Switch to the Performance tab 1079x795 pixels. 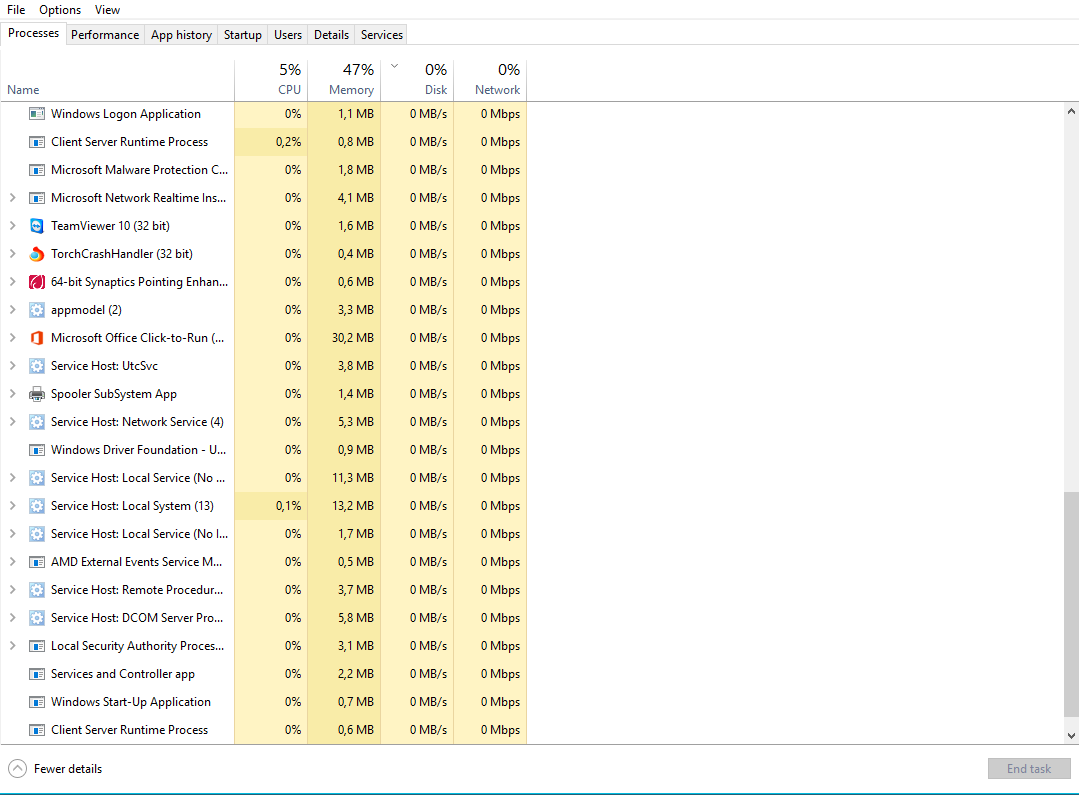(x=105, y=34)
